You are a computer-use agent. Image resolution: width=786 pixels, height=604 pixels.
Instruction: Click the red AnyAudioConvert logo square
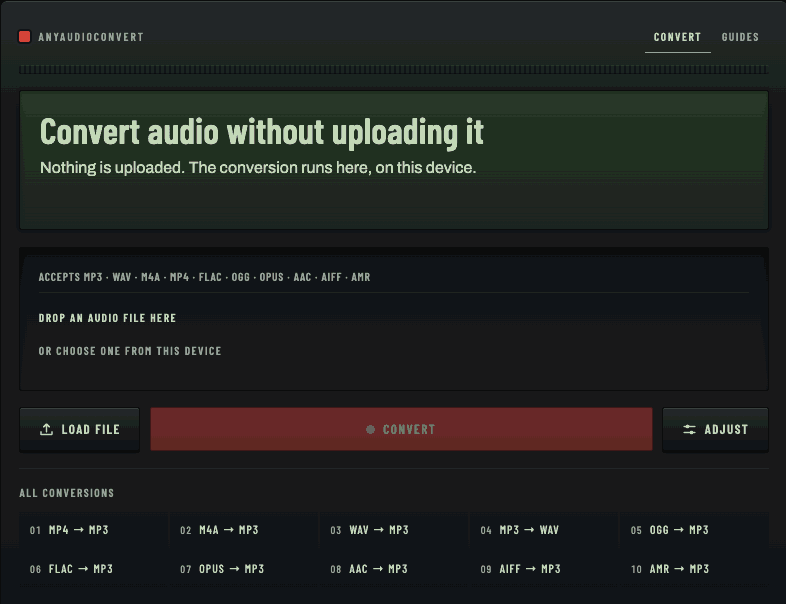tap(25, 37)
